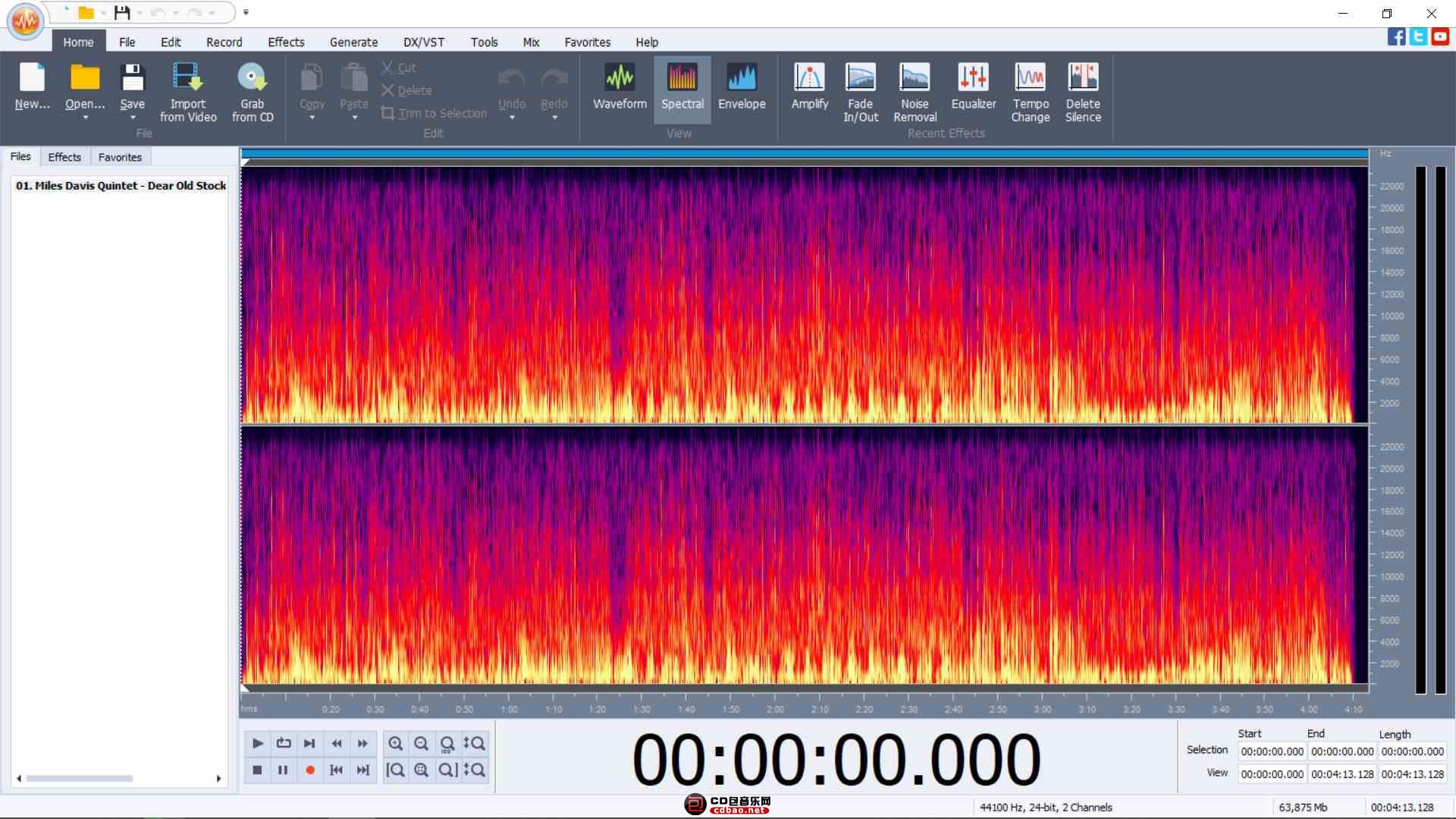Expand quick access Save dropdown arrow
Image resolution: width=1456 pixels, height=819 pixels.
[140, 13]
